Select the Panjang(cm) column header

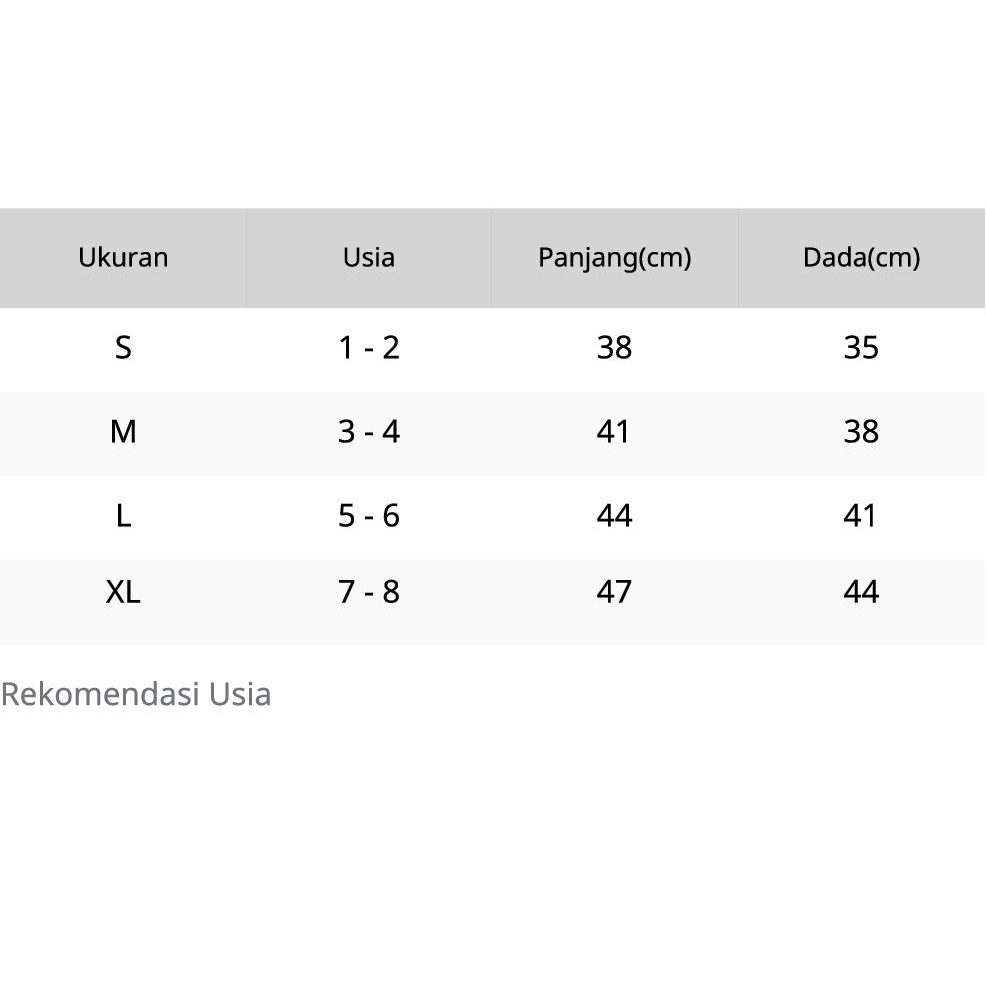coord(615,258)
